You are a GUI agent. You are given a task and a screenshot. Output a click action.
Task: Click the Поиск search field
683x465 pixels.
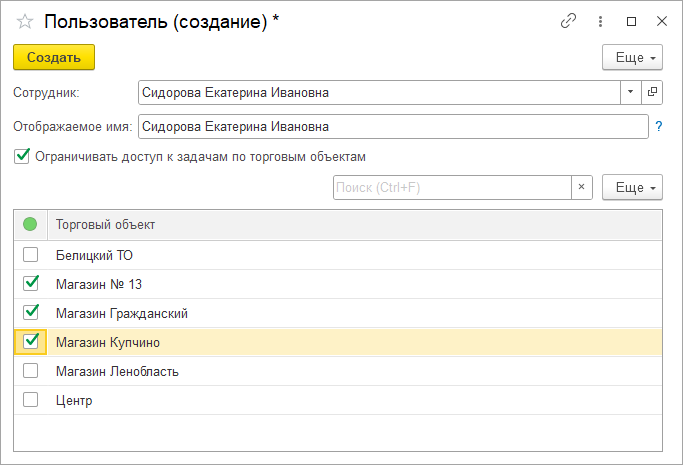click(x=452, y=188)
